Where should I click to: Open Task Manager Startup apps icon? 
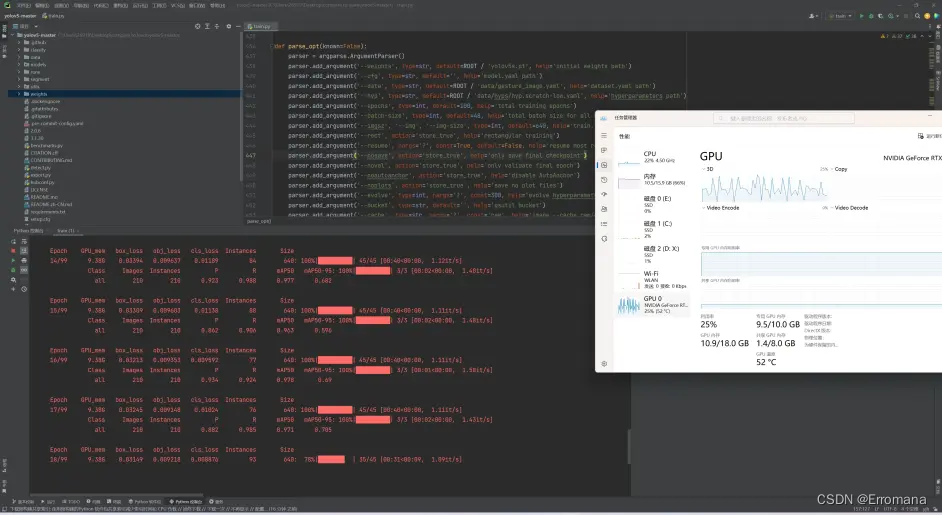[604, 194]
